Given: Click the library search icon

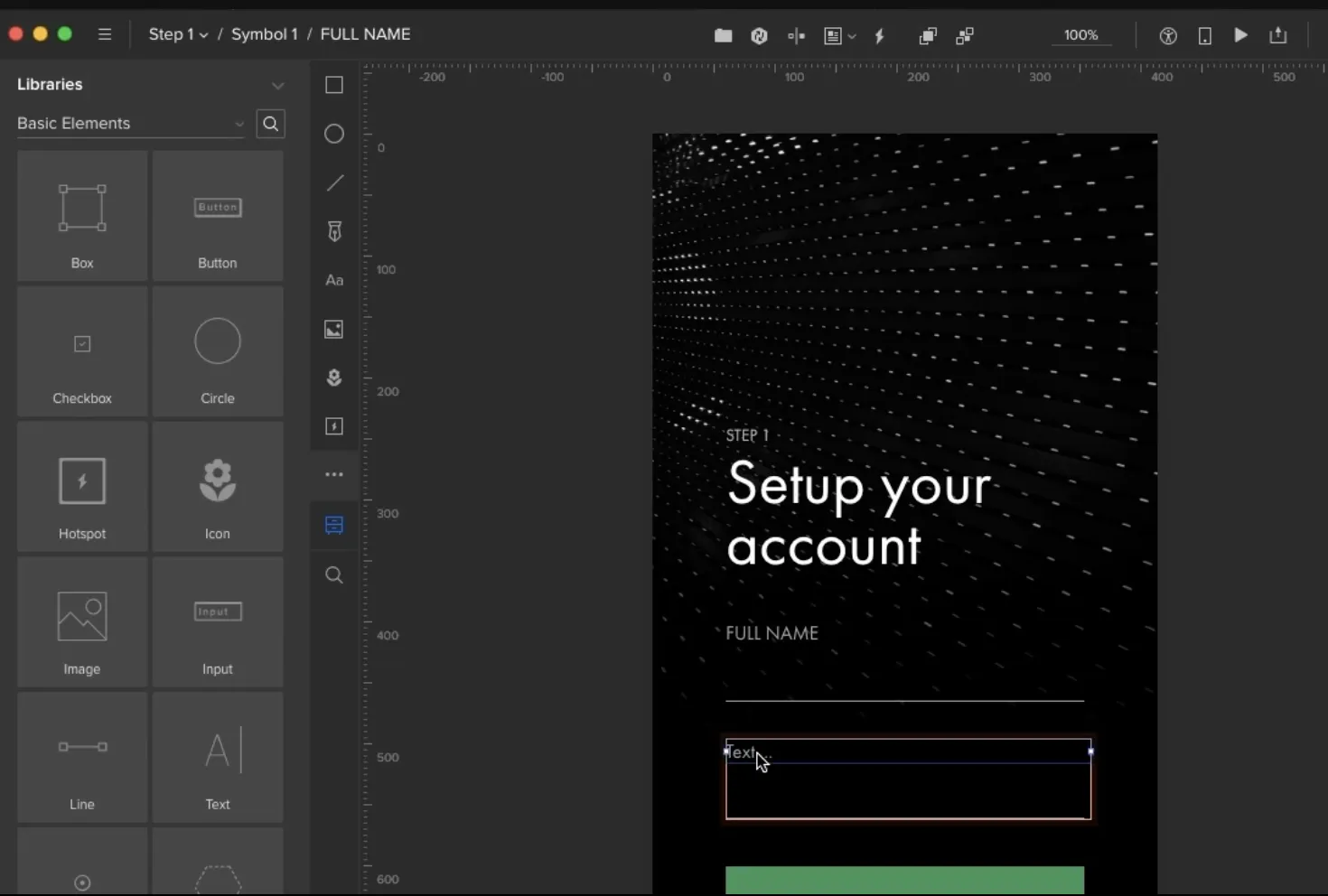Looking at the screenshot, I should tap(270, 124).
